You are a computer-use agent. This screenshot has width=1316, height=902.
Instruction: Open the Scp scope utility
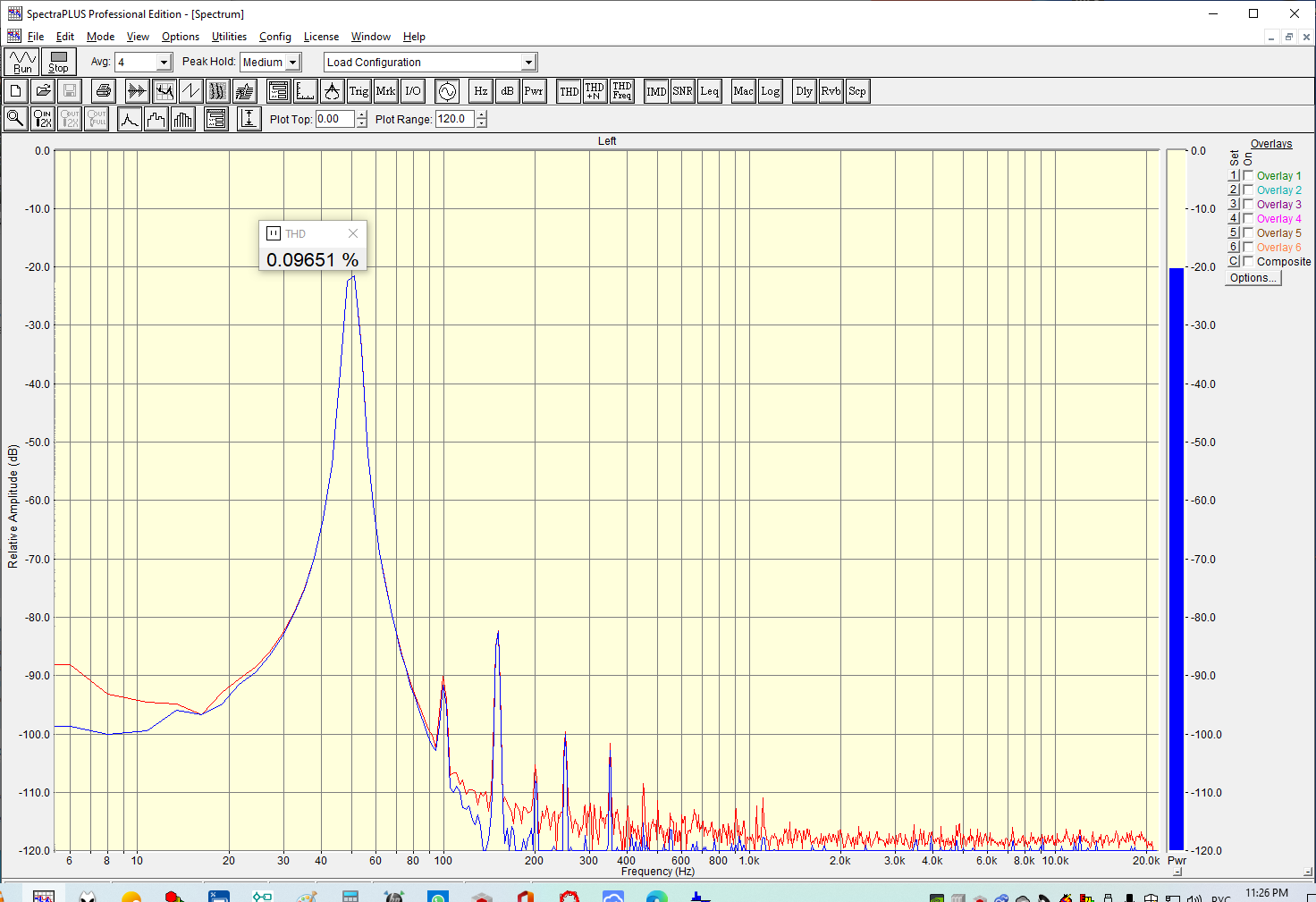856,91
